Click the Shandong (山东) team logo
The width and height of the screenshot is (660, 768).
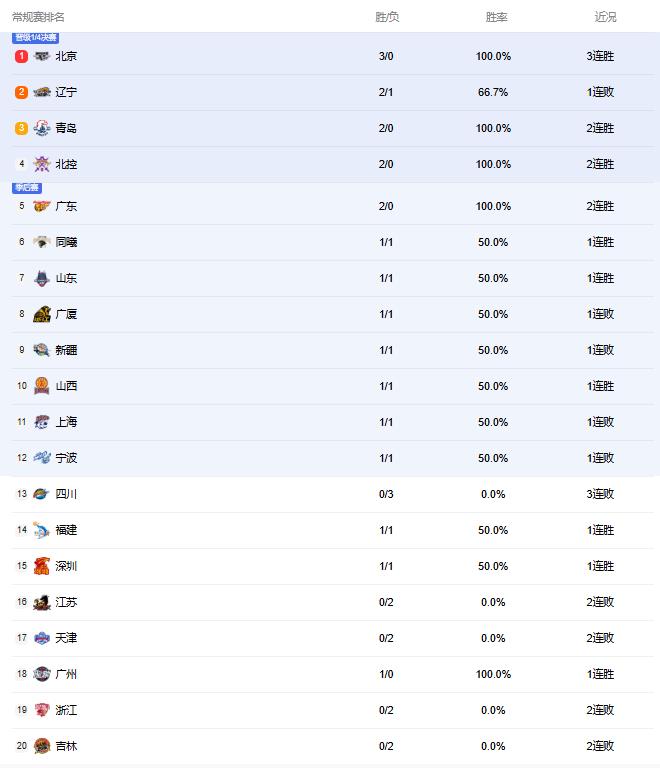click(41, 278)
